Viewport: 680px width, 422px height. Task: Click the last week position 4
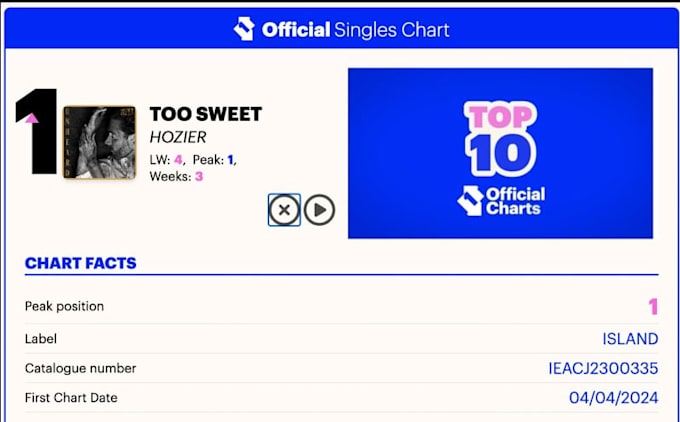[178, 160]
